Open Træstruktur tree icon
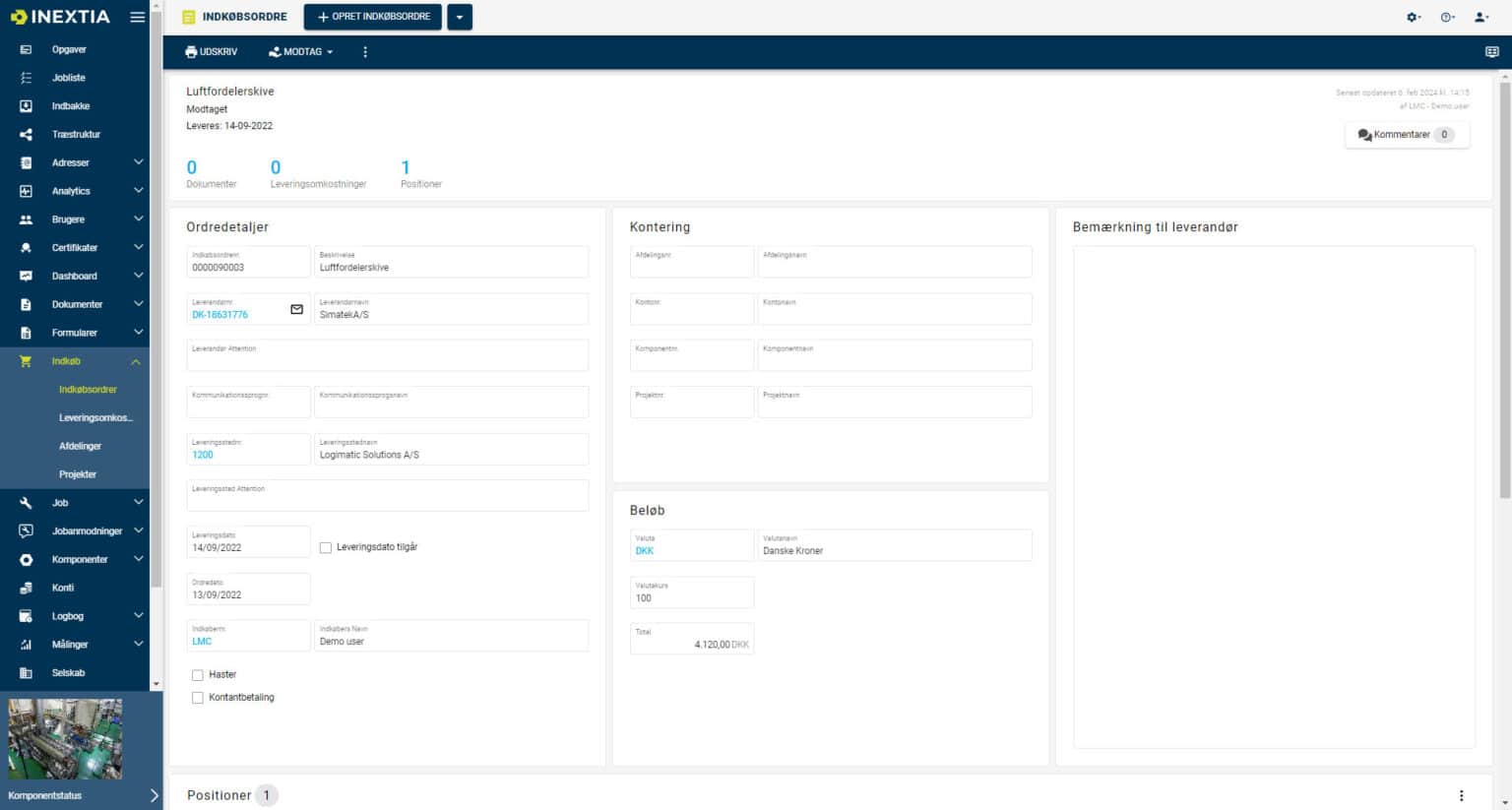Image resolution: width=1512 pixels, height=810 pixels. click(x=26, y=135)
